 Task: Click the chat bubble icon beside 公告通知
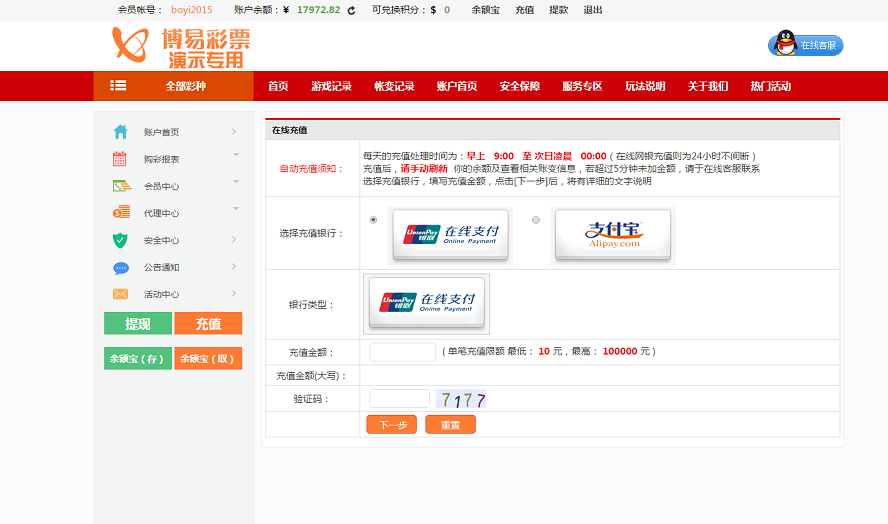point(121,267)
